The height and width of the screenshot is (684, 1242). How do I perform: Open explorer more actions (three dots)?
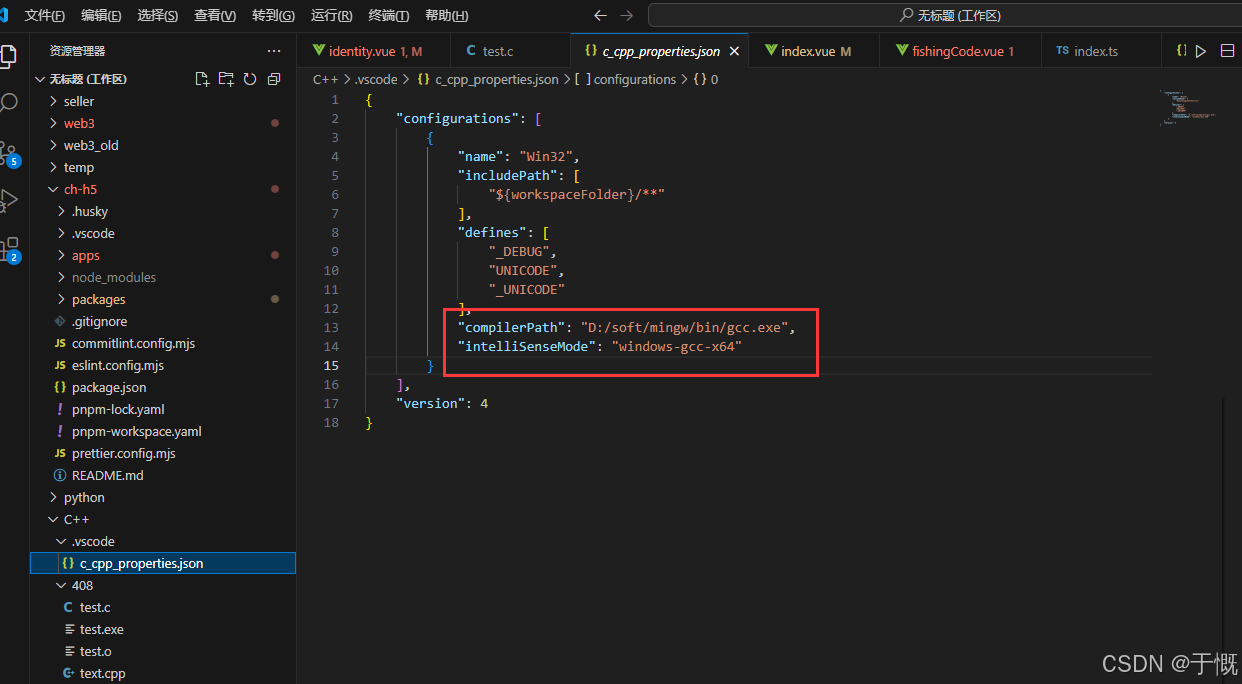pos(274,51)
